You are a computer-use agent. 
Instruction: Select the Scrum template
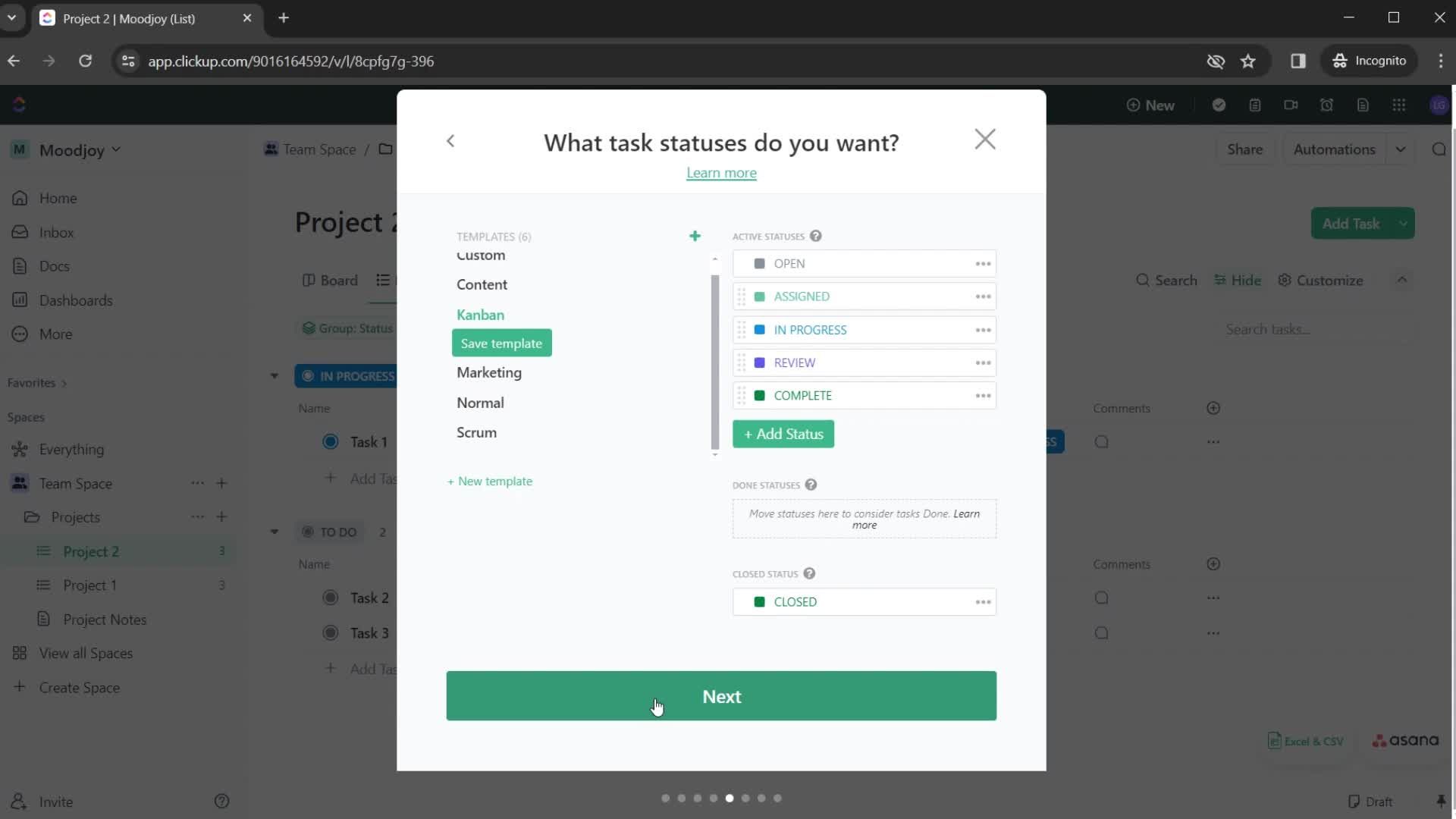[x=476, y=432]
